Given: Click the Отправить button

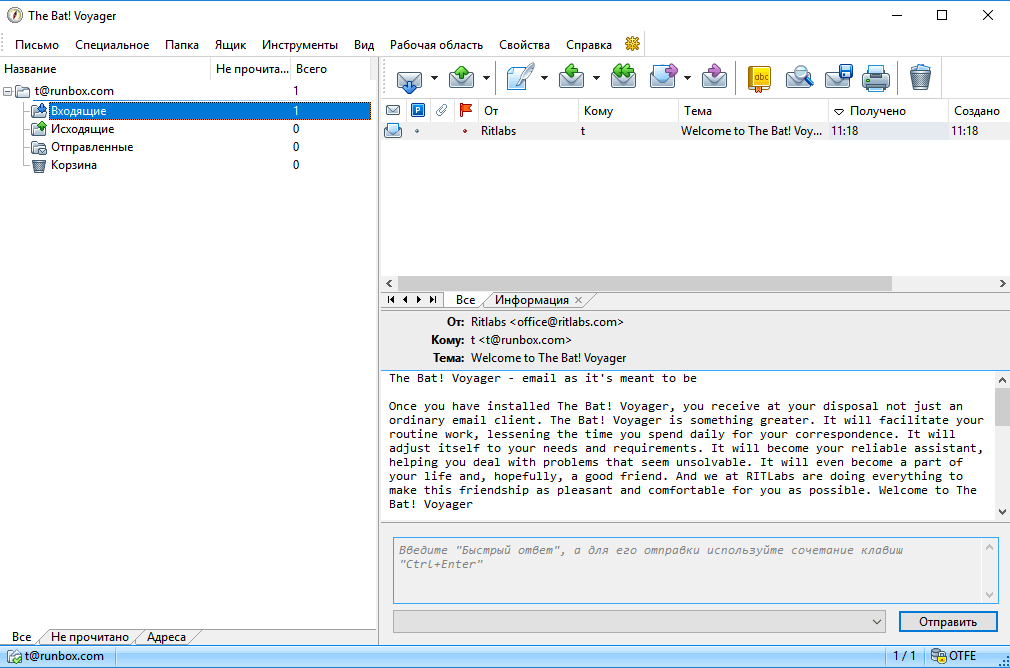Looking at the screenshot, I should (948, 622).
